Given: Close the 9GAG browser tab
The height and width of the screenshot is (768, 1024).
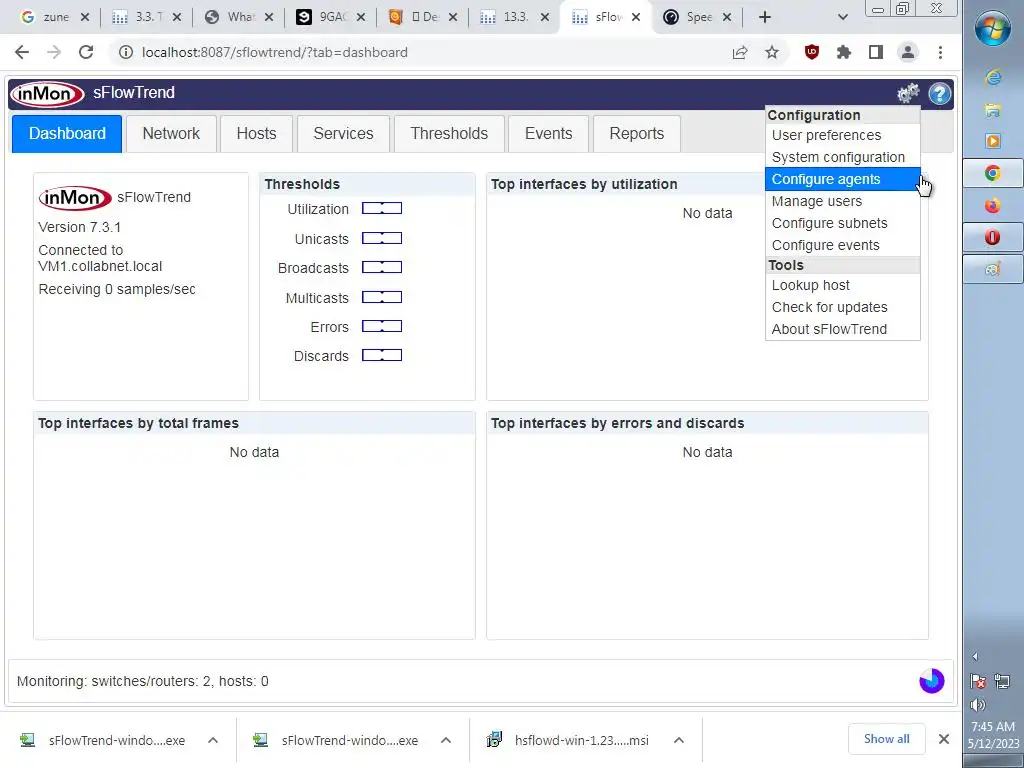Looking at the screenshot, I should [360, 18].
